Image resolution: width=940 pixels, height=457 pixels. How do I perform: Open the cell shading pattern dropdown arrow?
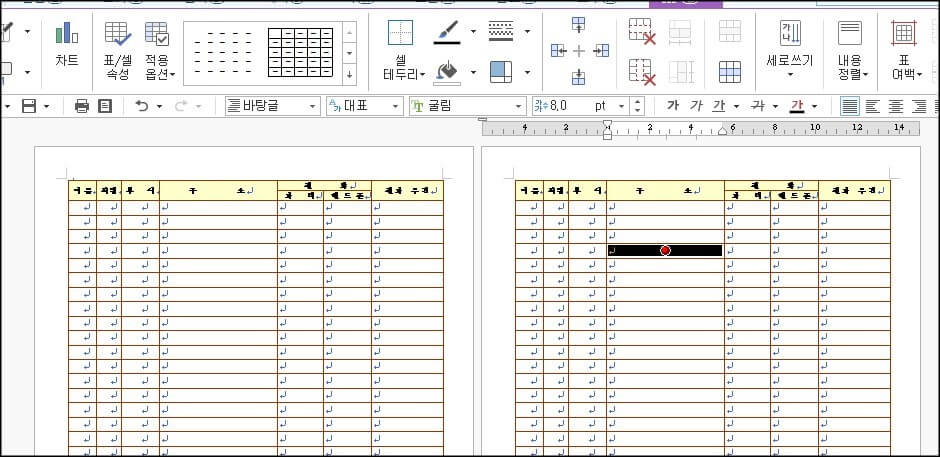(527, 73)
